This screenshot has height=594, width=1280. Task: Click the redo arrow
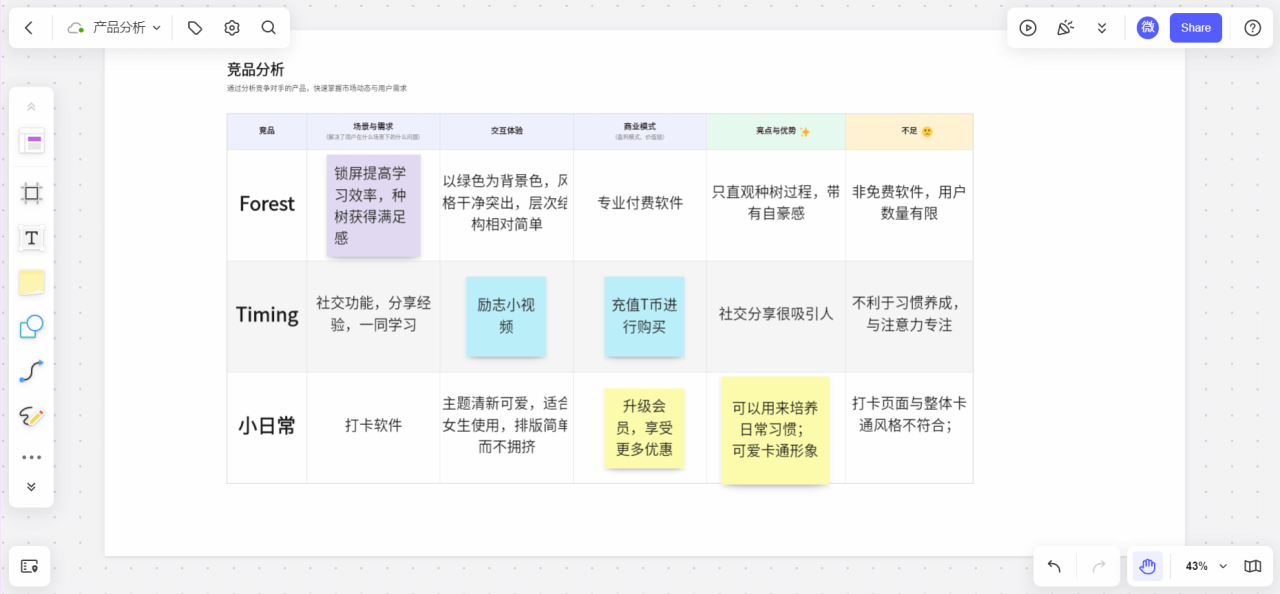point(1099,566)
